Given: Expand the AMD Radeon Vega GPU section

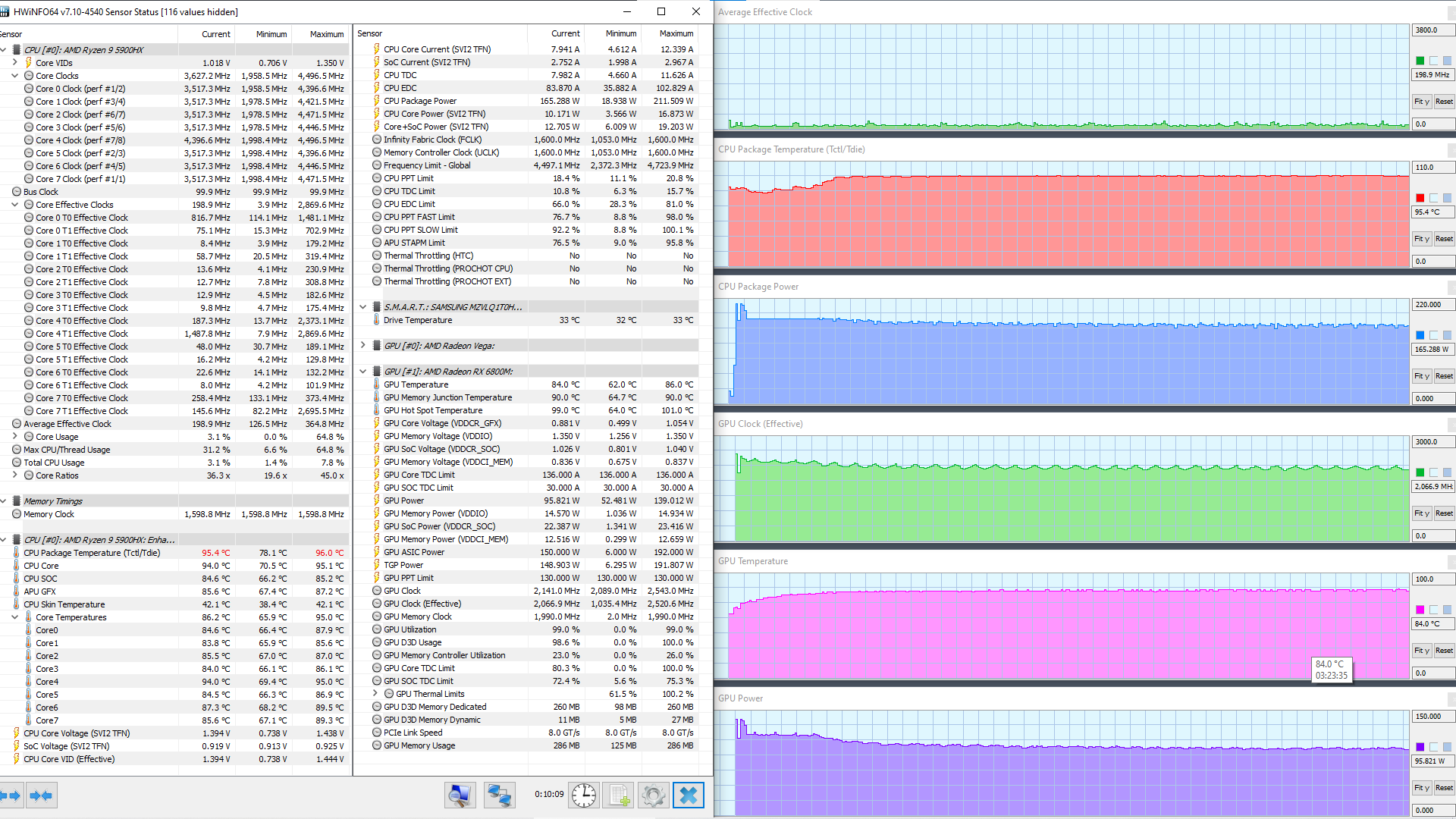Looking at the screenshot, I should click(362, 346).
